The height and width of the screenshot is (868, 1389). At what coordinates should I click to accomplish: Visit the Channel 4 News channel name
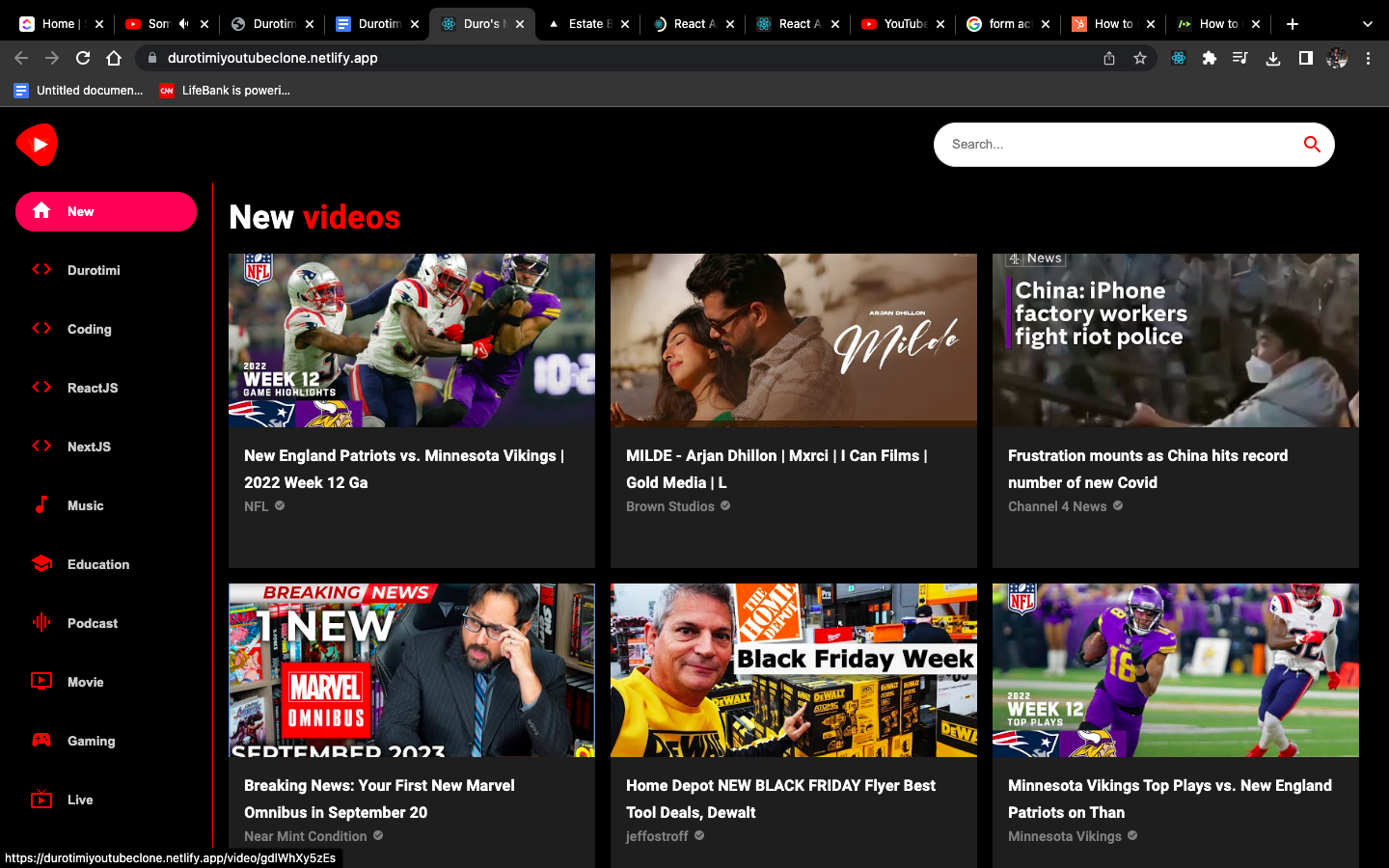pos(1057,506)
